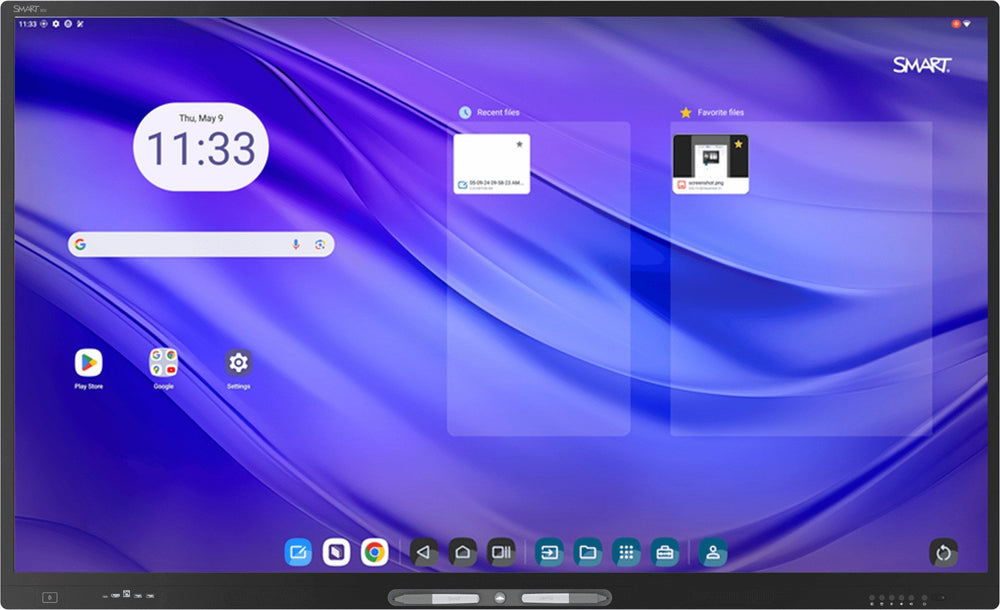Viewport: 1000px width, 610px height.
Task: Toggle the favorite star on the recent file
Action: [x=519, y=144]
